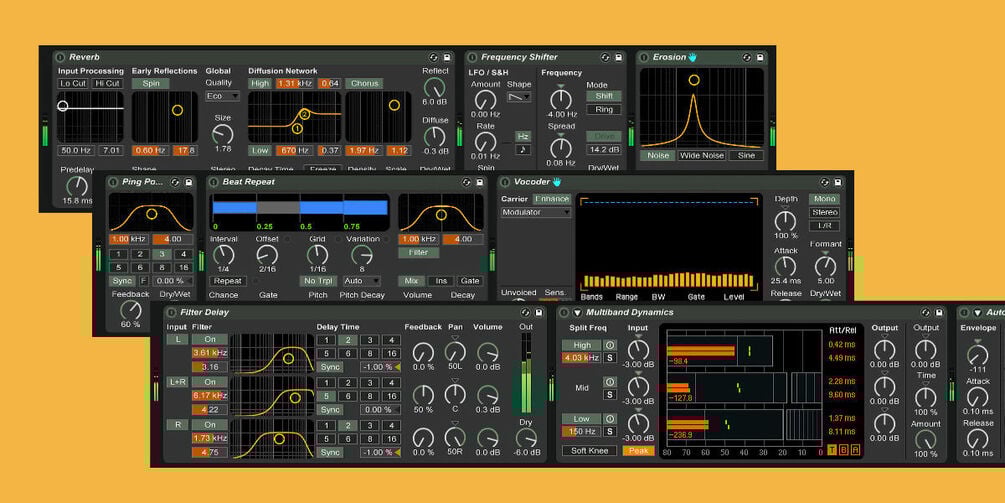Toggle Multiband Dynamics device activator

(x=564, y=313)
